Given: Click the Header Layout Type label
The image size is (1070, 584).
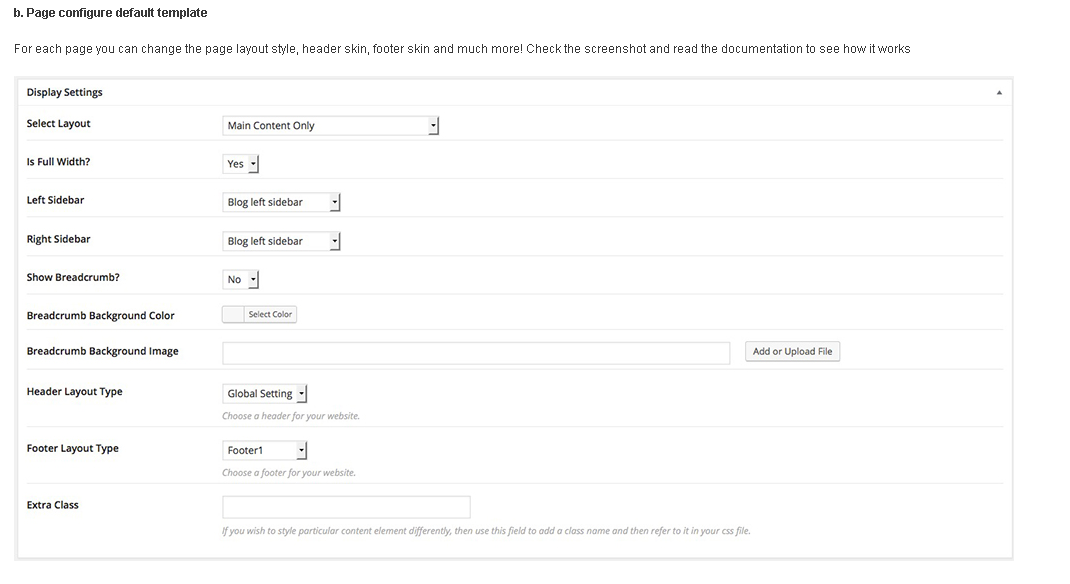Looking at the screenshot, I should point(74,392).
